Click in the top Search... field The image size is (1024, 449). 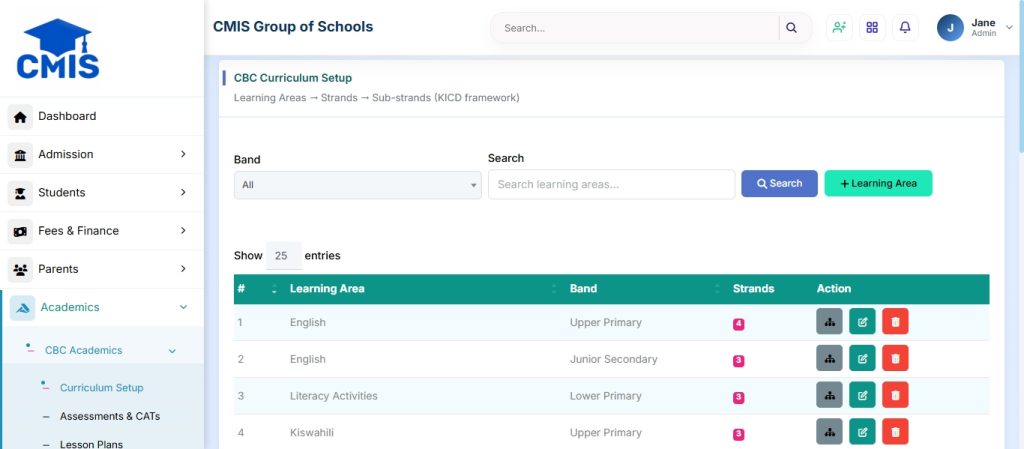point(637,28)
